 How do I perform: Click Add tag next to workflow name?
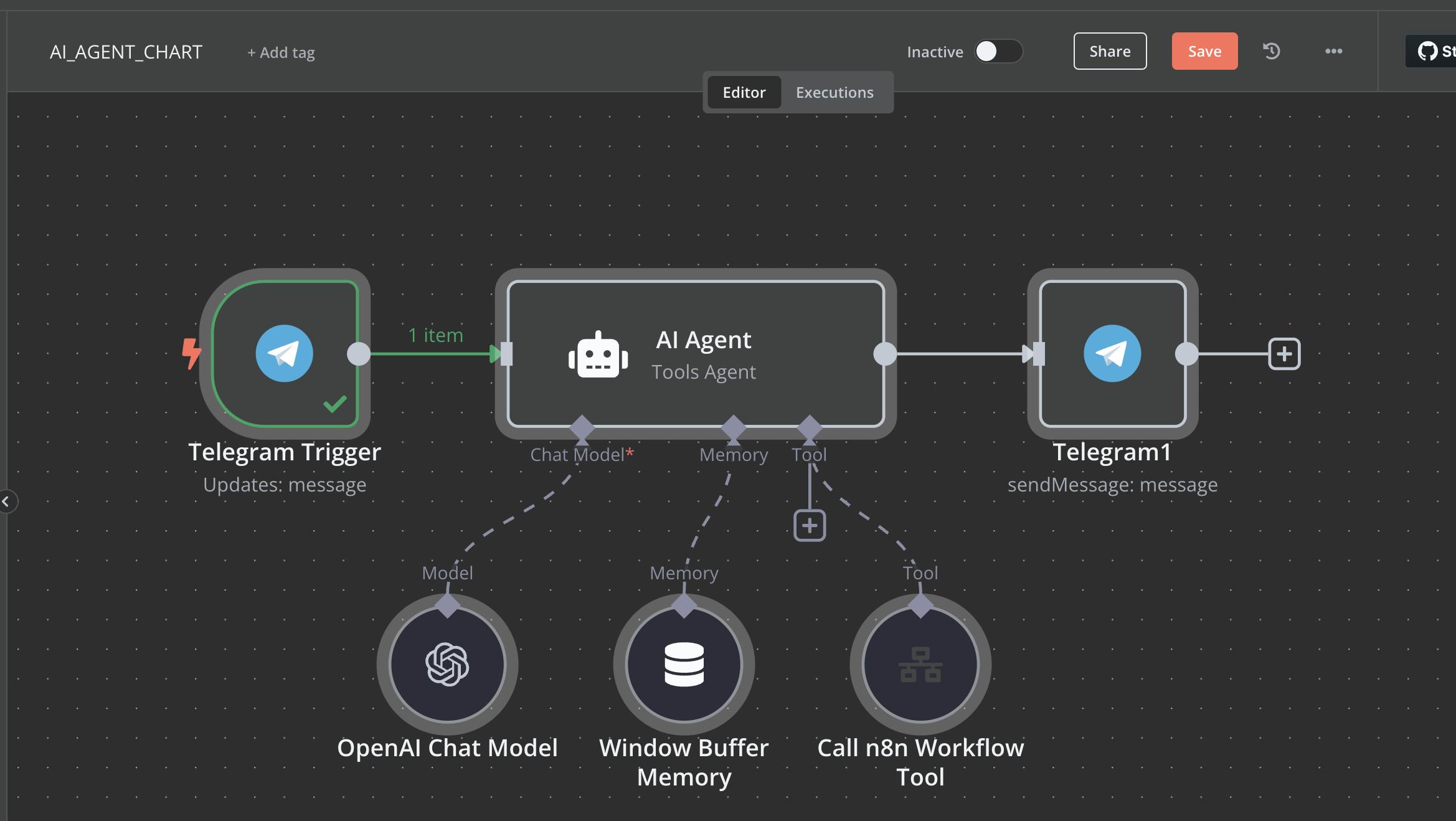tap(281, 52)
